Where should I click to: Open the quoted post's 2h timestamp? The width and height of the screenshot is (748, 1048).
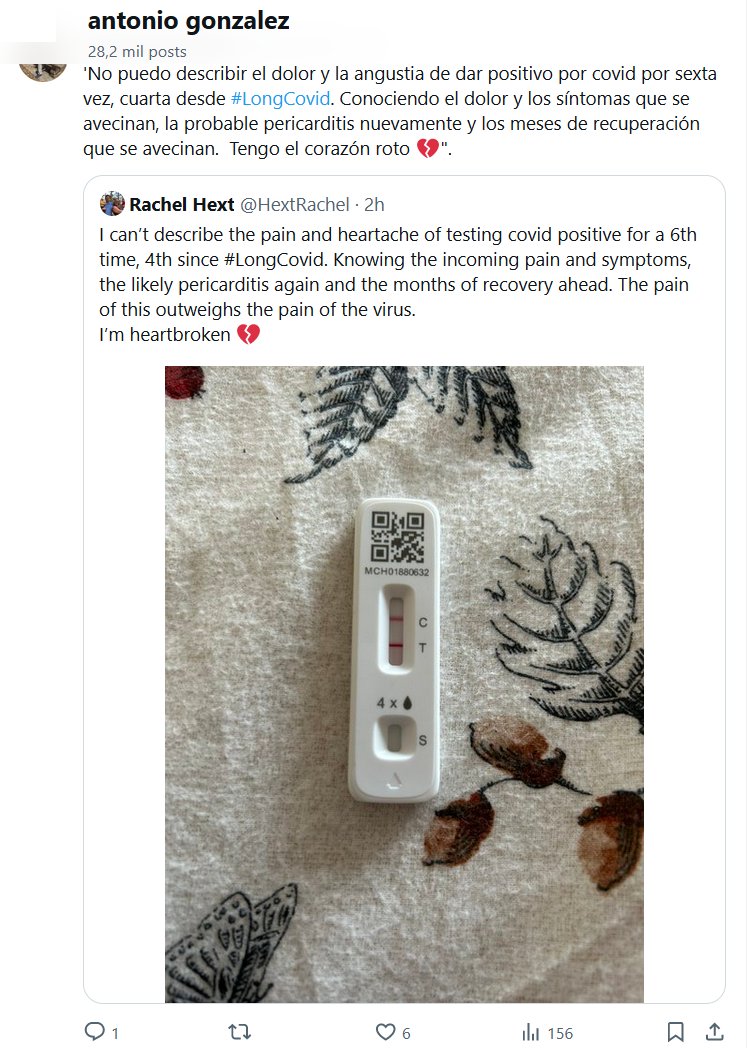click(x=374, y=204)
